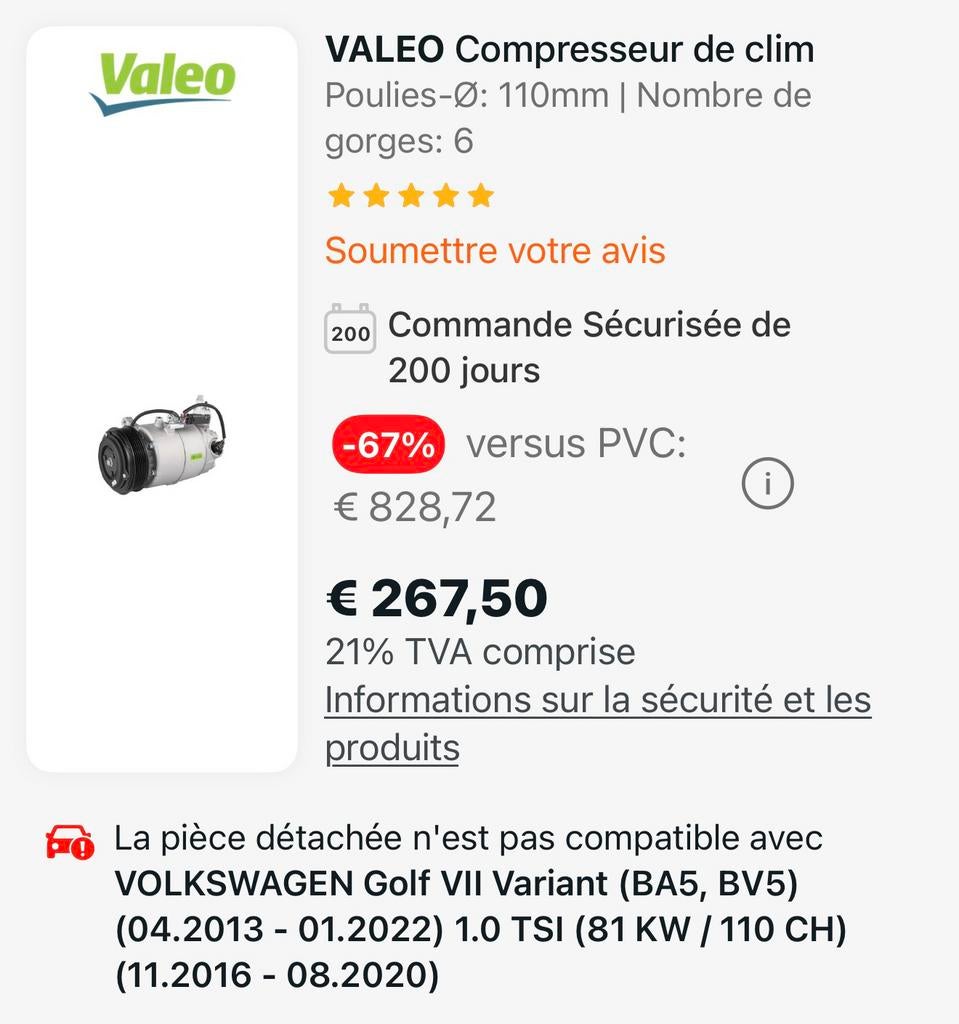Select the first rating star
Image resolution: width=959 pixels, height=1024 pixels.
pos(340,195)
